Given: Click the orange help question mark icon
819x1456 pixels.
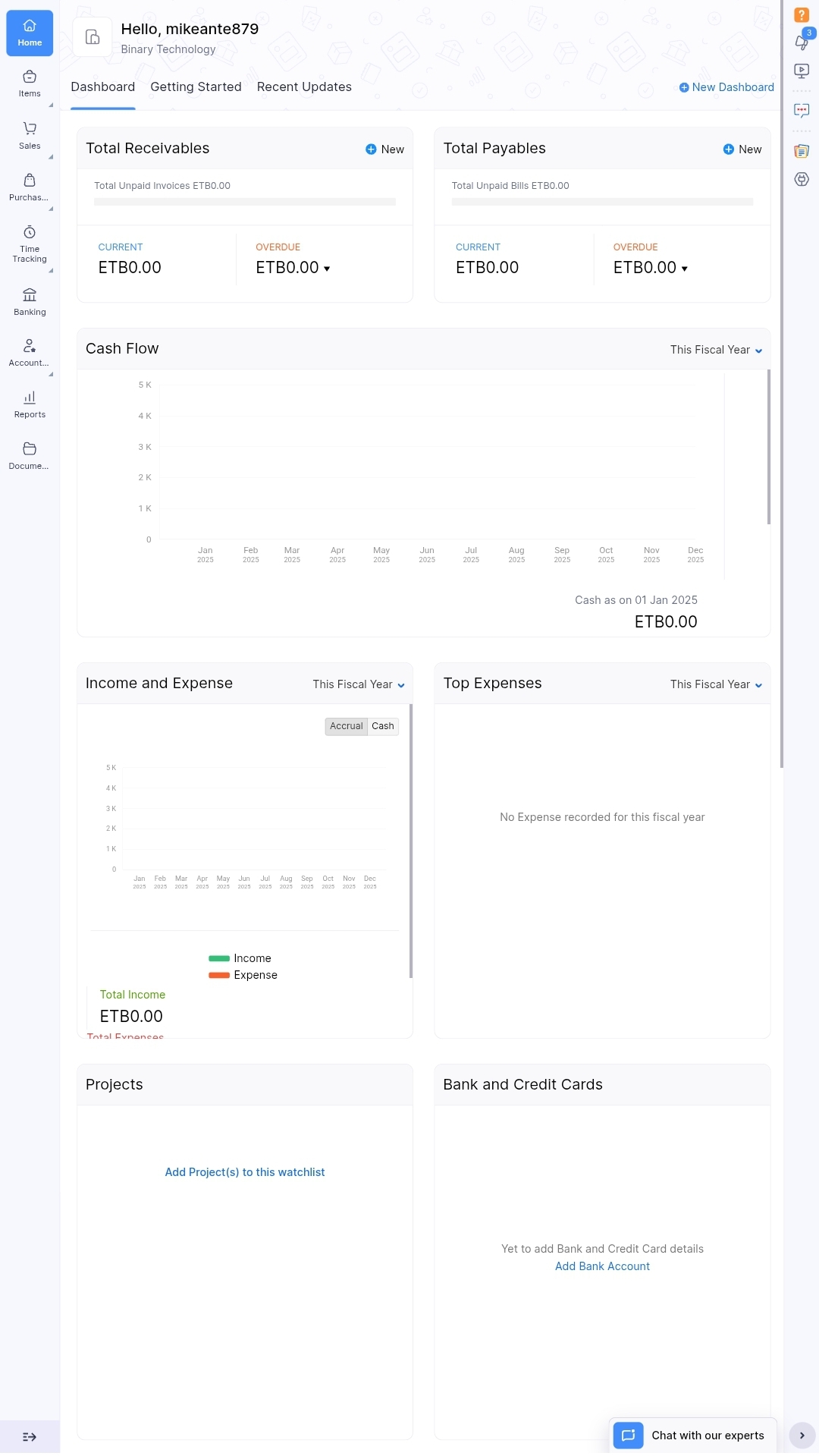Looking at the screenshot, I should 801,15.
